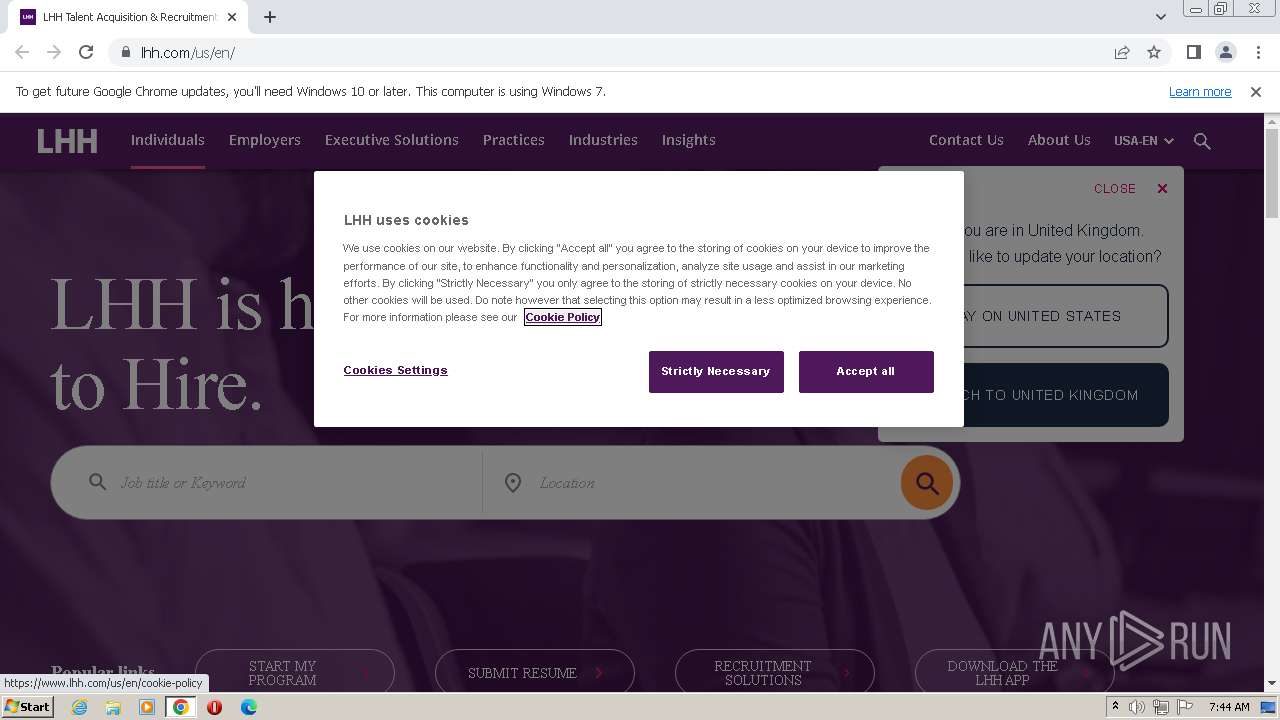1280x720 pixels.
Task: Go back in Chrome
Action: tap(22, 52)
